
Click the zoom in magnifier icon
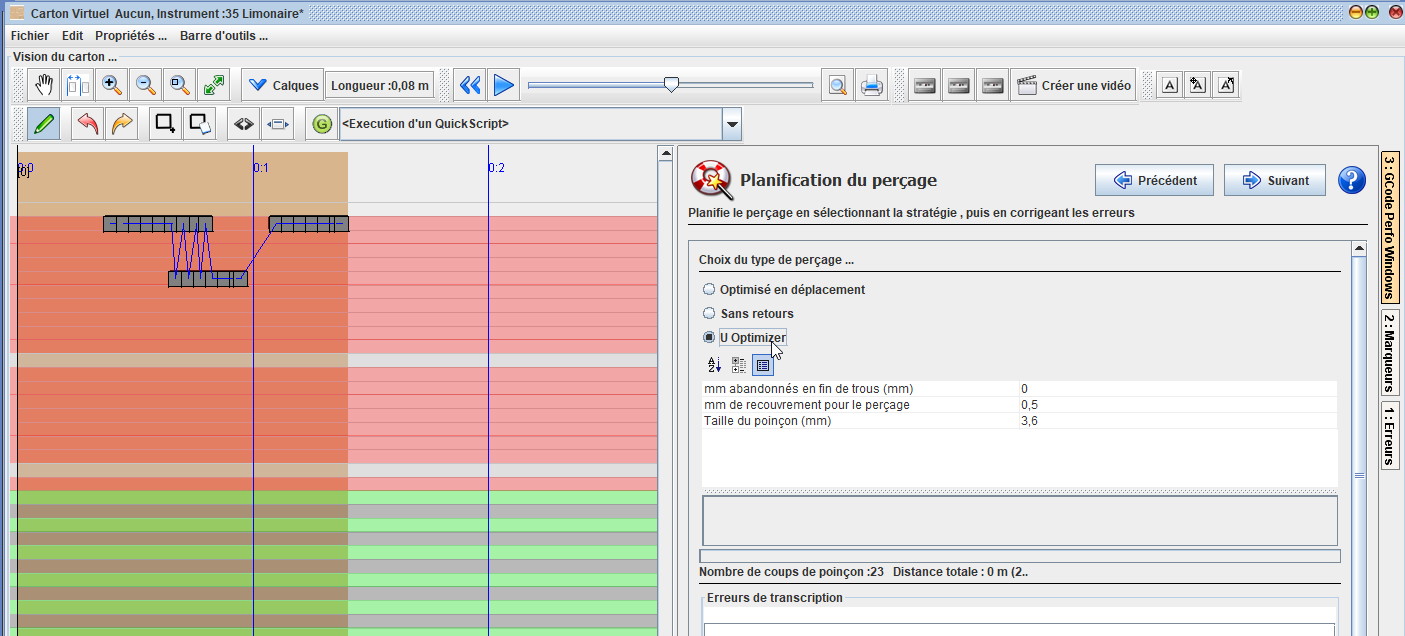(x=112, y=85)
